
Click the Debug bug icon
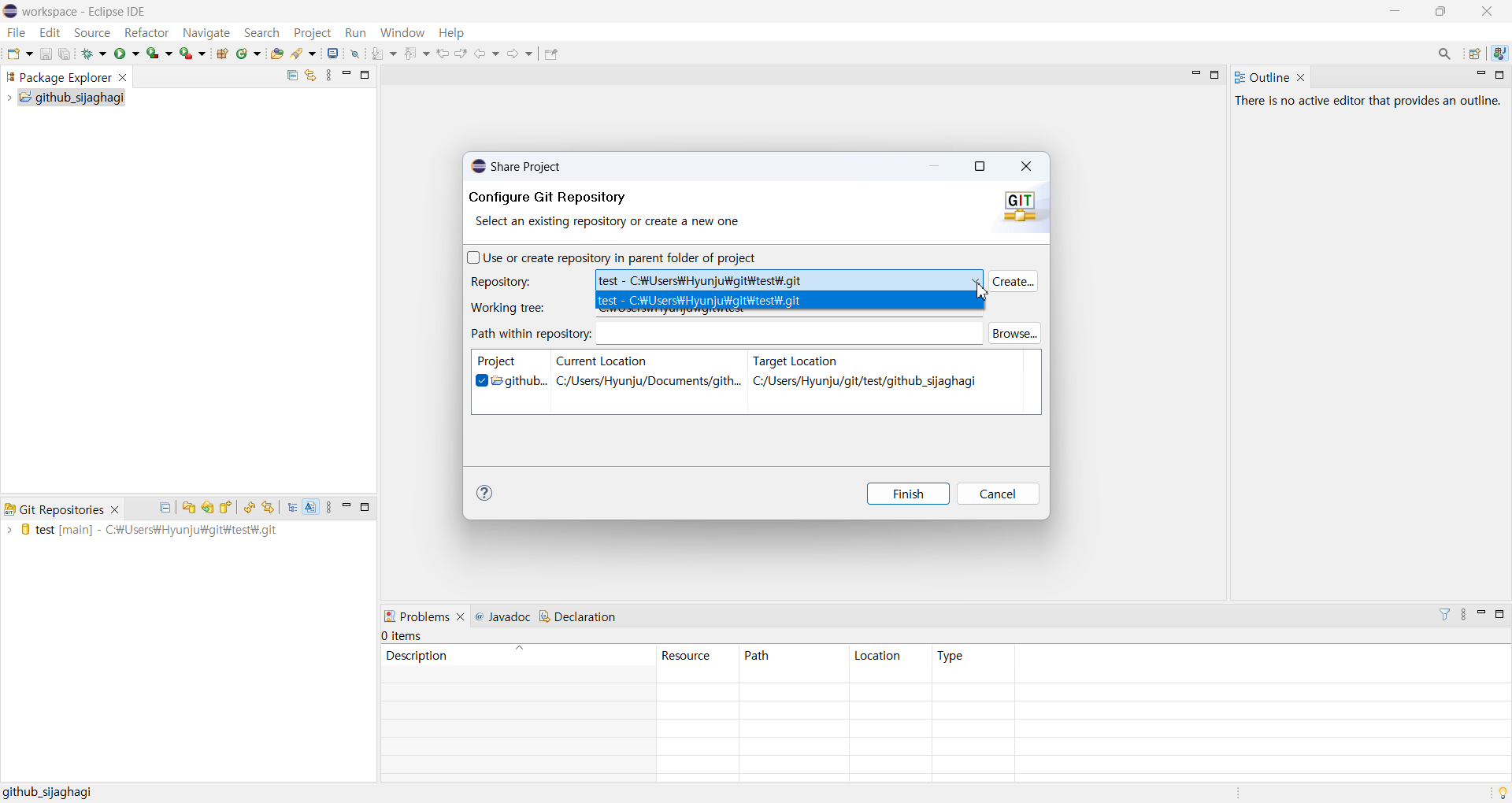coord(89,54)
